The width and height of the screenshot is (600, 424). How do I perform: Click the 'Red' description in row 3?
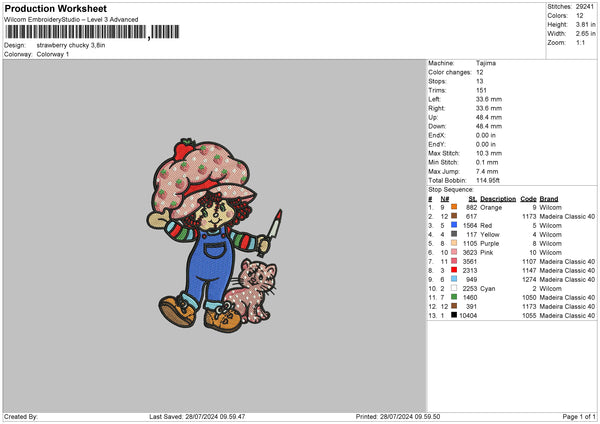click(486, 225)
